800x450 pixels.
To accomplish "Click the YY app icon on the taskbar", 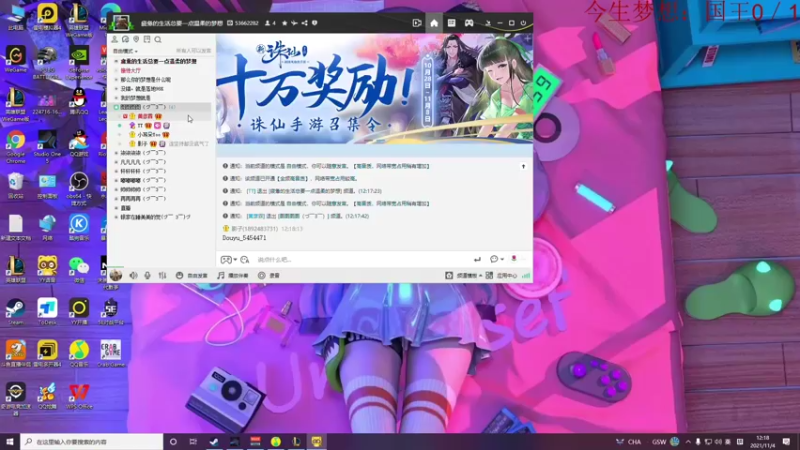I will [317, 442].
